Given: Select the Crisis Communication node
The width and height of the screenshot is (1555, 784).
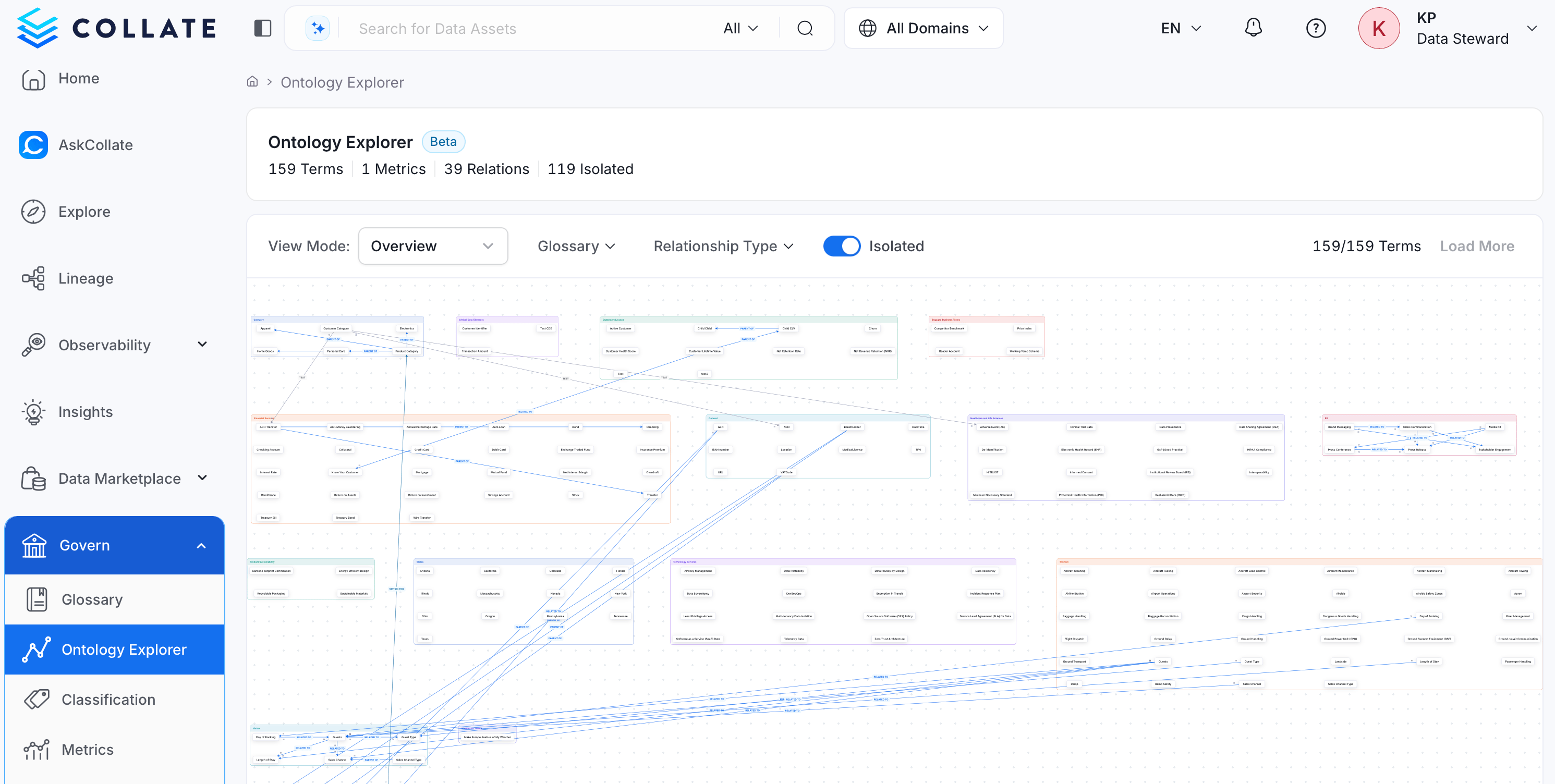Looking at the screenshot, I should click(1417, 427).
